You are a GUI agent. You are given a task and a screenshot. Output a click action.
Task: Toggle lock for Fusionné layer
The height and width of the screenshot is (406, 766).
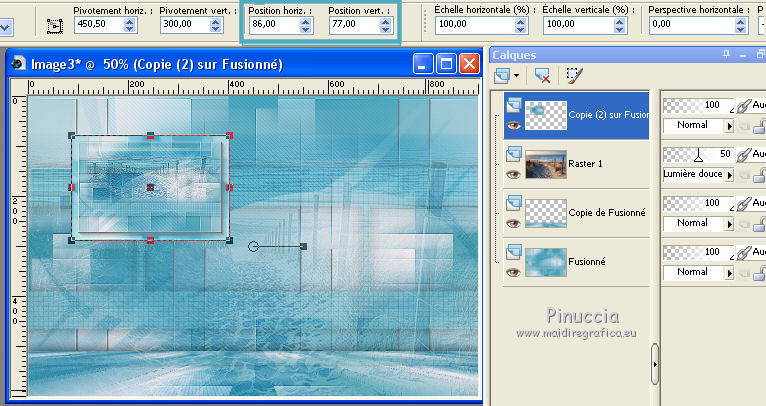pyautogui.click(x=759, y=274)
